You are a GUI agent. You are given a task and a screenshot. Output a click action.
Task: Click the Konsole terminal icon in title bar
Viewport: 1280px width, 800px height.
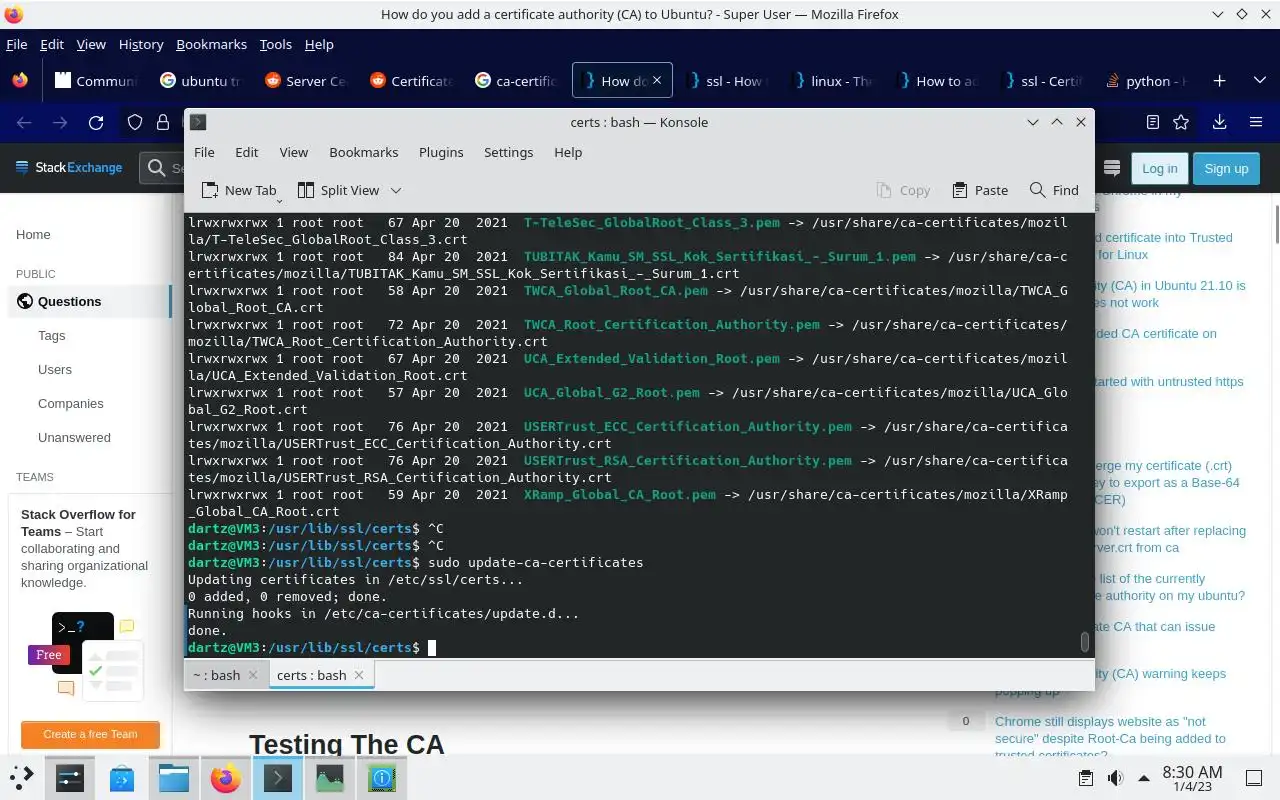(x=198, y=122)
